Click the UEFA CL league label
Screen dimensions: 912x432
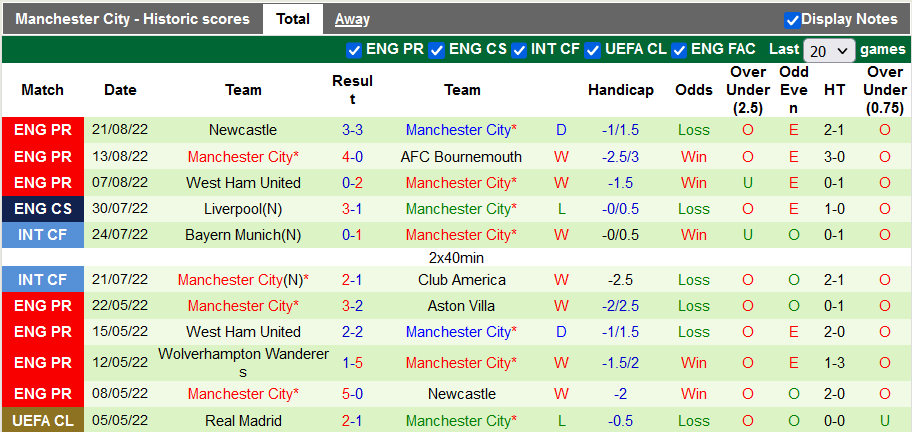point(43,421)
